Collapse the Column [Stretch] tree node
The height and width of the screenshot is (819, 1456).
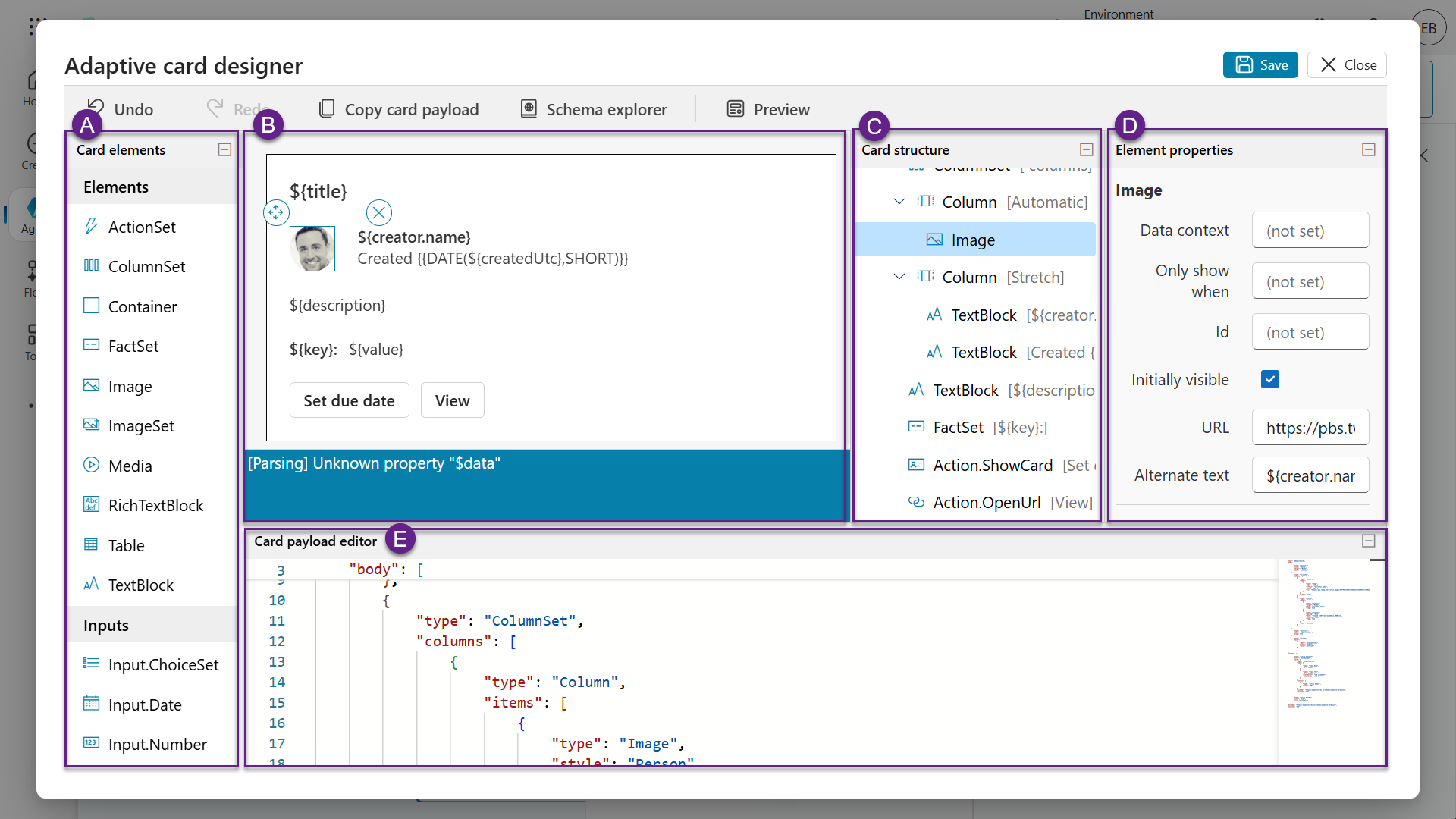pos(899,277)
